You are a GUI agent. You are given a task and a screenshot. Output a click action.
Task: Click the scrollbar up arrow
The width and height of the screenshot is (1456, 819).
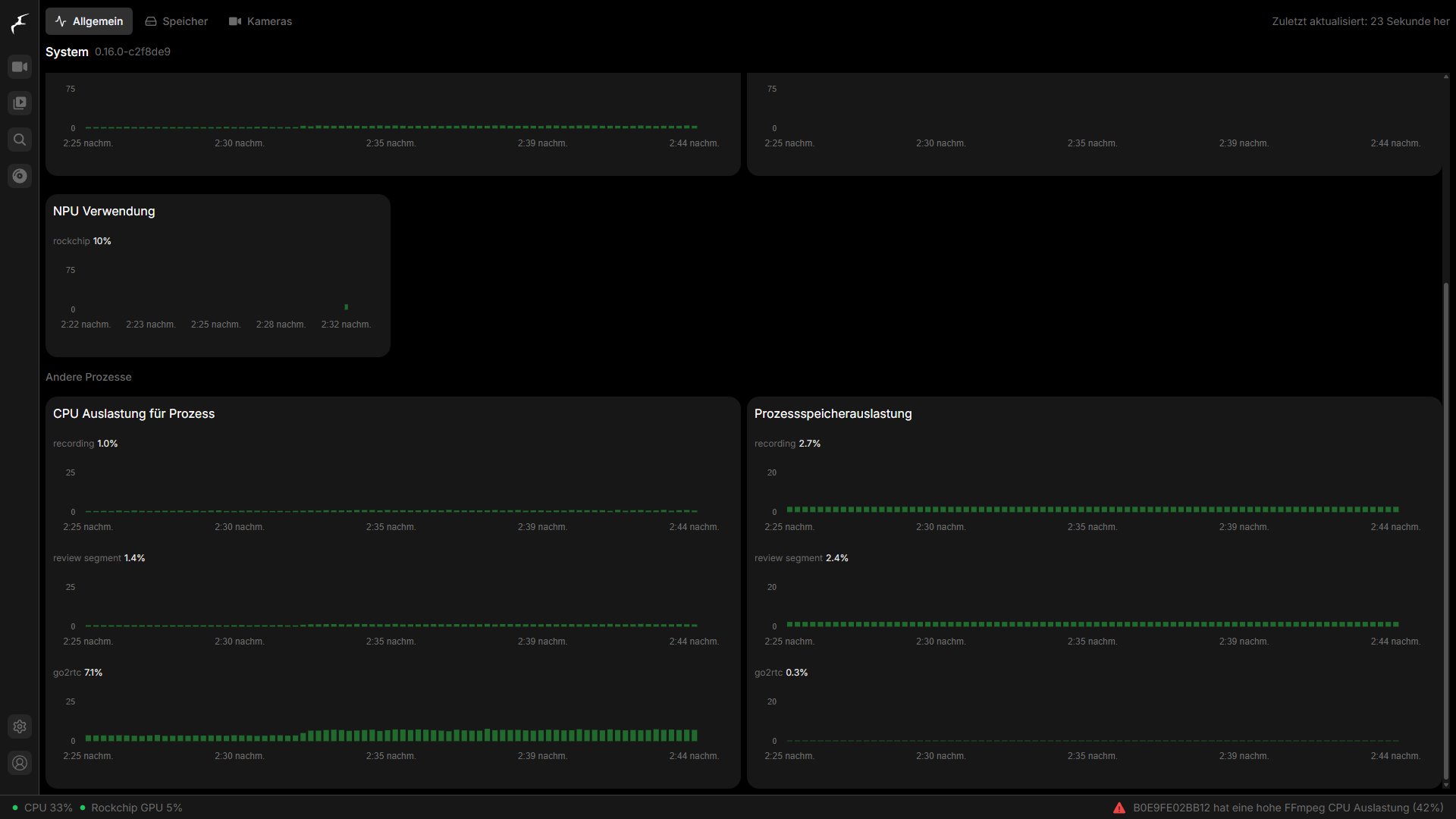(1446, 77)
